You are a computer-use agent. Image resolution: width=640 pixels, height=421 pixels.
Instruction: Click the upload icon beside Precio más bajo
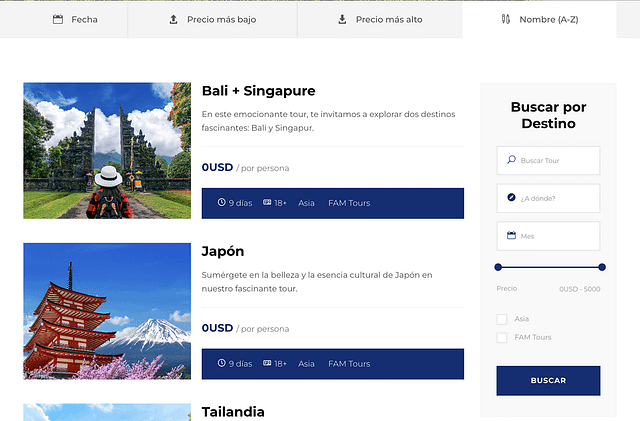(x=173, y=19)
